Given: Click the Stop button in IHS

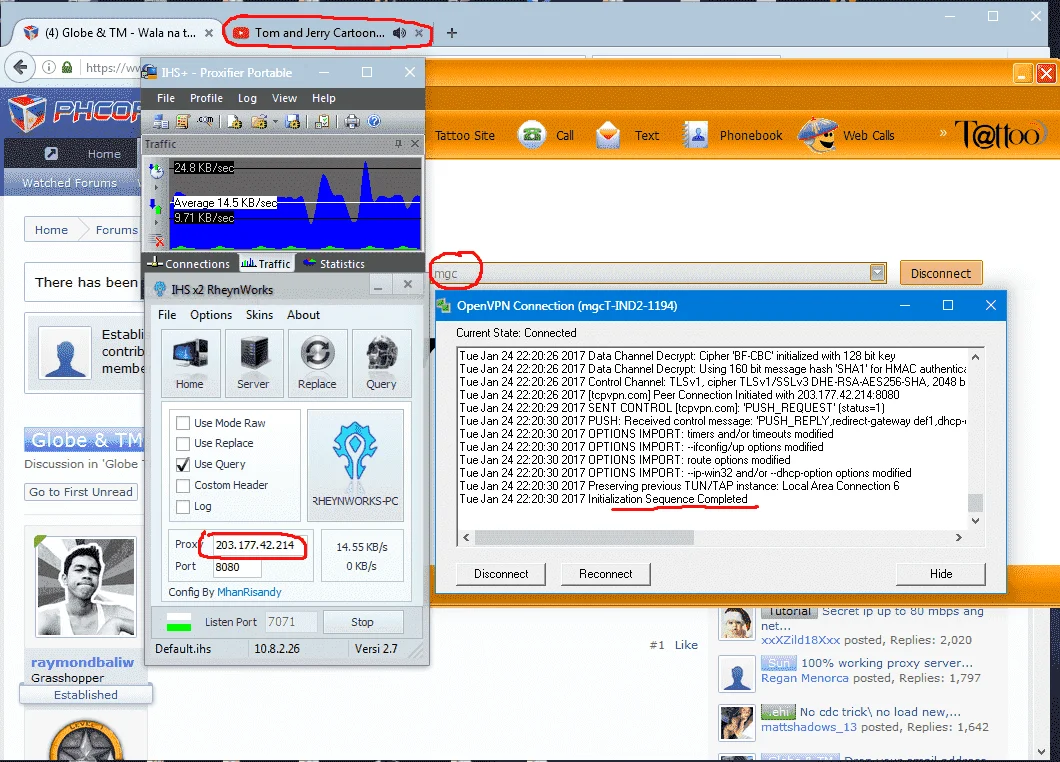Looking at the screenshot, I should point(363,622).
